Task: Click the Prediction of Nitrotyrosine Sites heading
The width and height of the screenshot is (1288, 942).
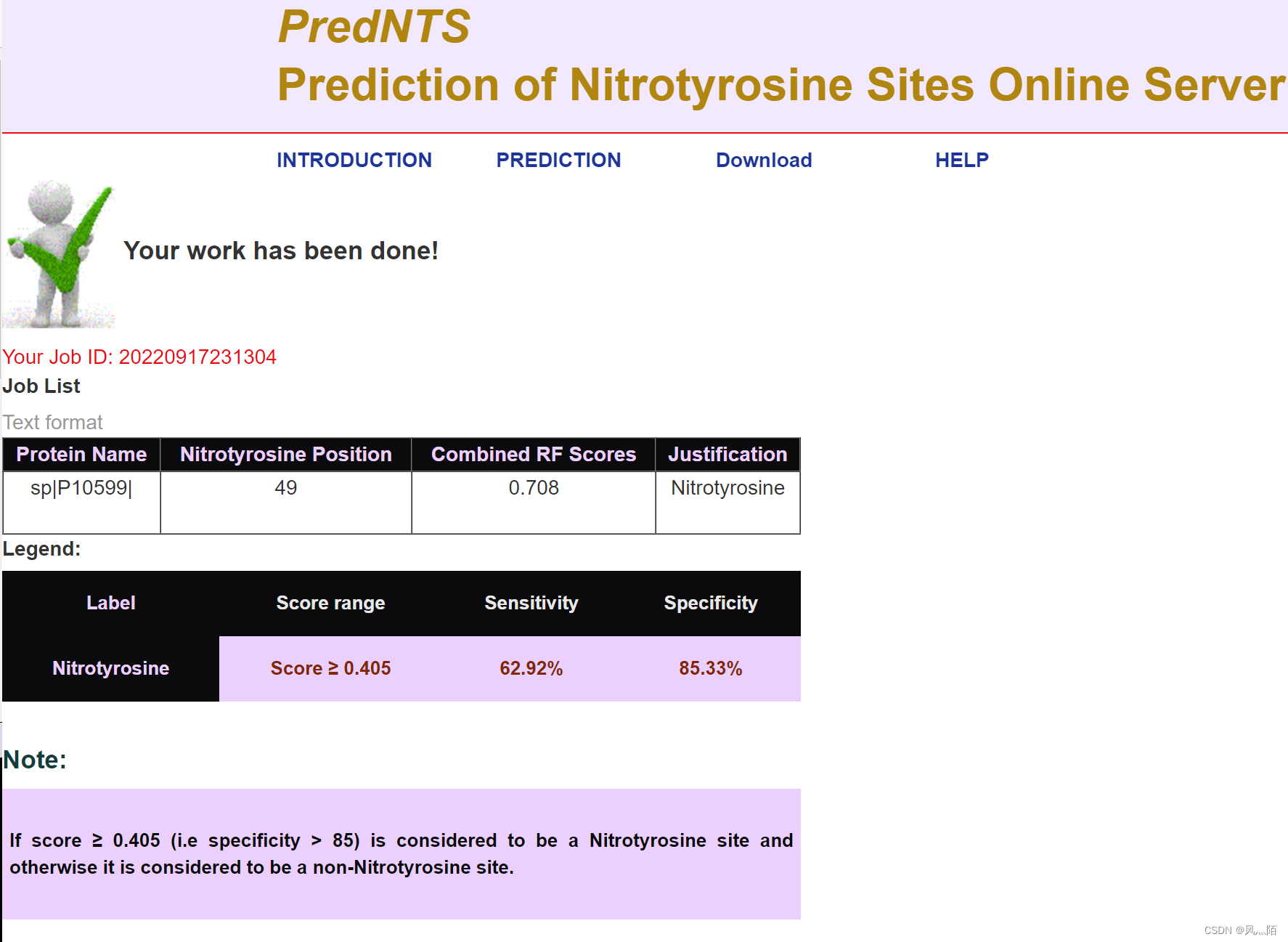Action: (x=781, y=85)
